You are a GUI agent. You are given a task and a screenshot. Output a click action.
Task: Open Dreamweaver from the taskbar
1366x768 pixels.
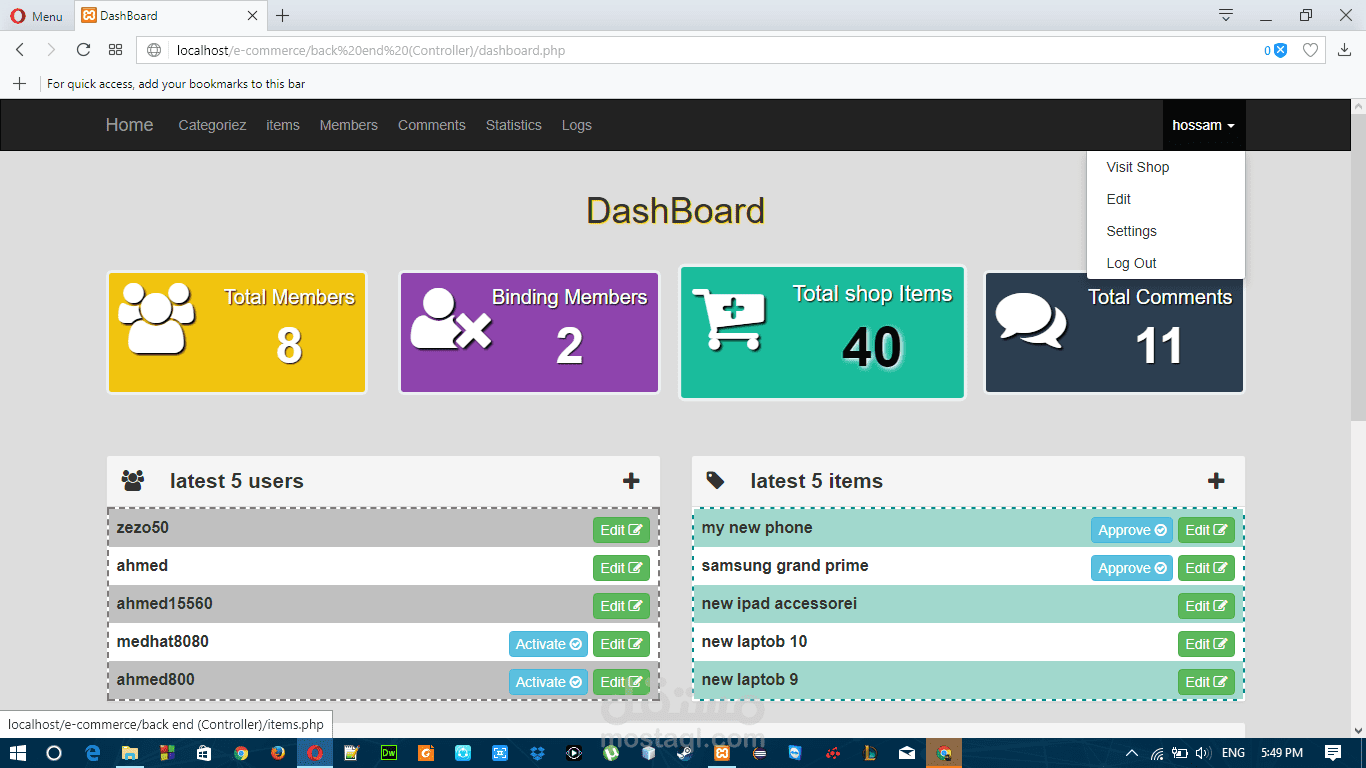389,753
